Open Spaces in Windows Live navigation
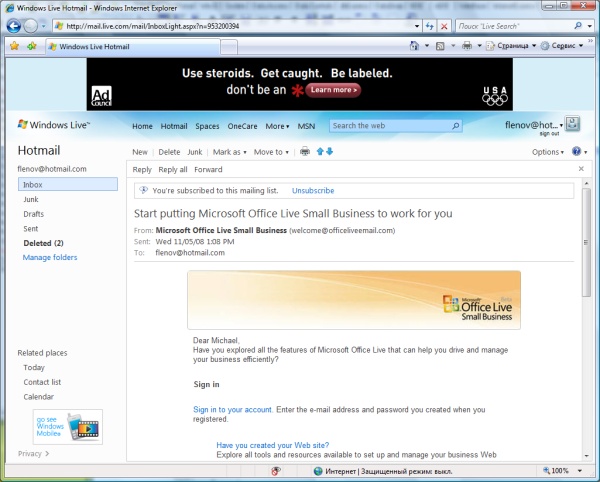The image size is (600, 482). [207, 126]
